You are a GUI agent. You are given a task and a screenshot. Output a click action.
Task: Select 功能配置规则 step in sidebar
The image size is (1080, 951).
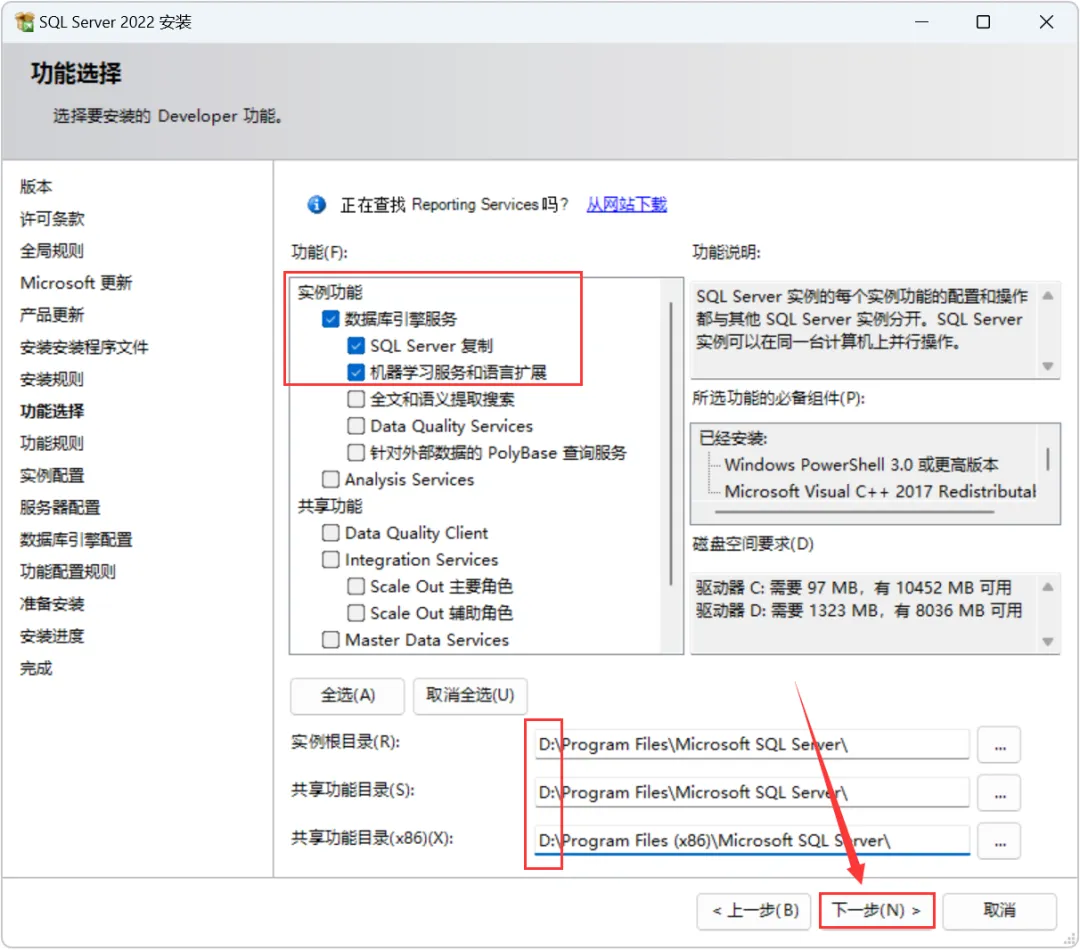[68, 572]
